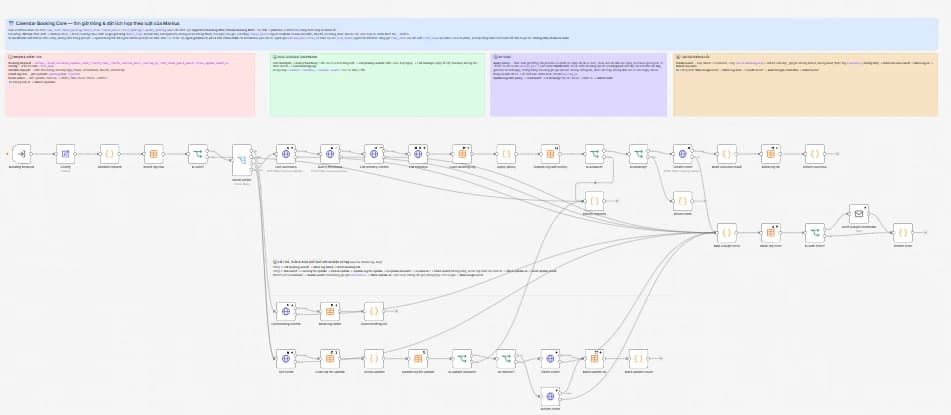Select the first HTTP node of the bottom row
The height and width of the screenshot is (415, 951).
tap(286, 359)
